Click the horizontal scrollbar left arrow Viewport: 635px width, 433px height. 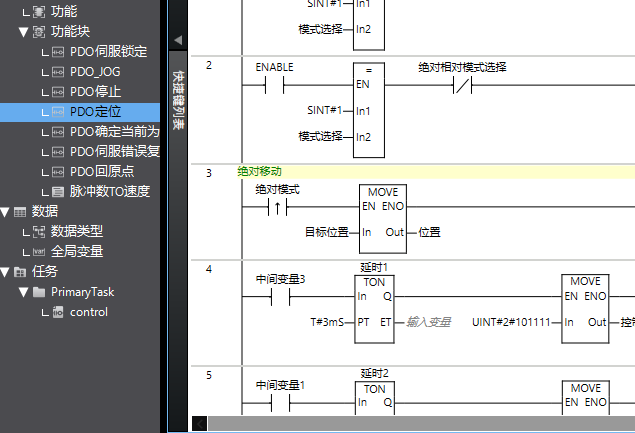click(199, 424)
